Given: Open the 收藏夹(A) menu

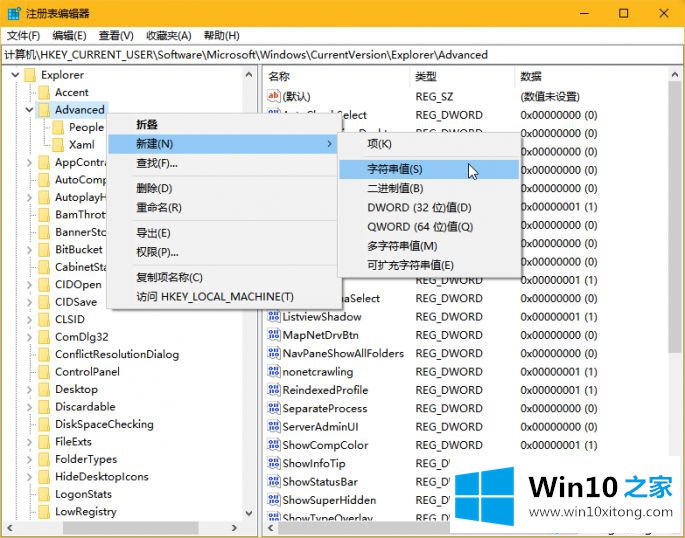Looking at the screenshot, I should (169, 36).
